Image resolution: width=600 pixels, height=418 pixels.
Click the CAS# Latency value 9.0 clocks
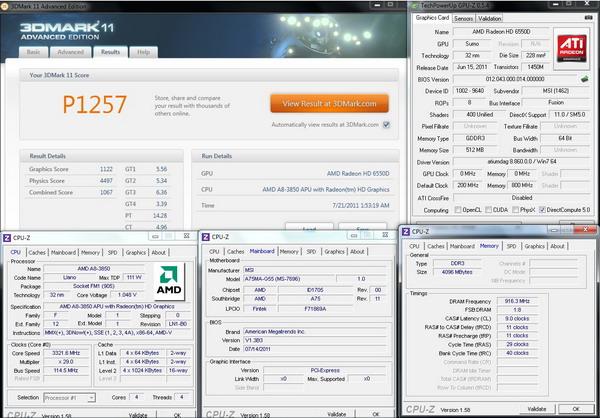click(x=517, y=318)
